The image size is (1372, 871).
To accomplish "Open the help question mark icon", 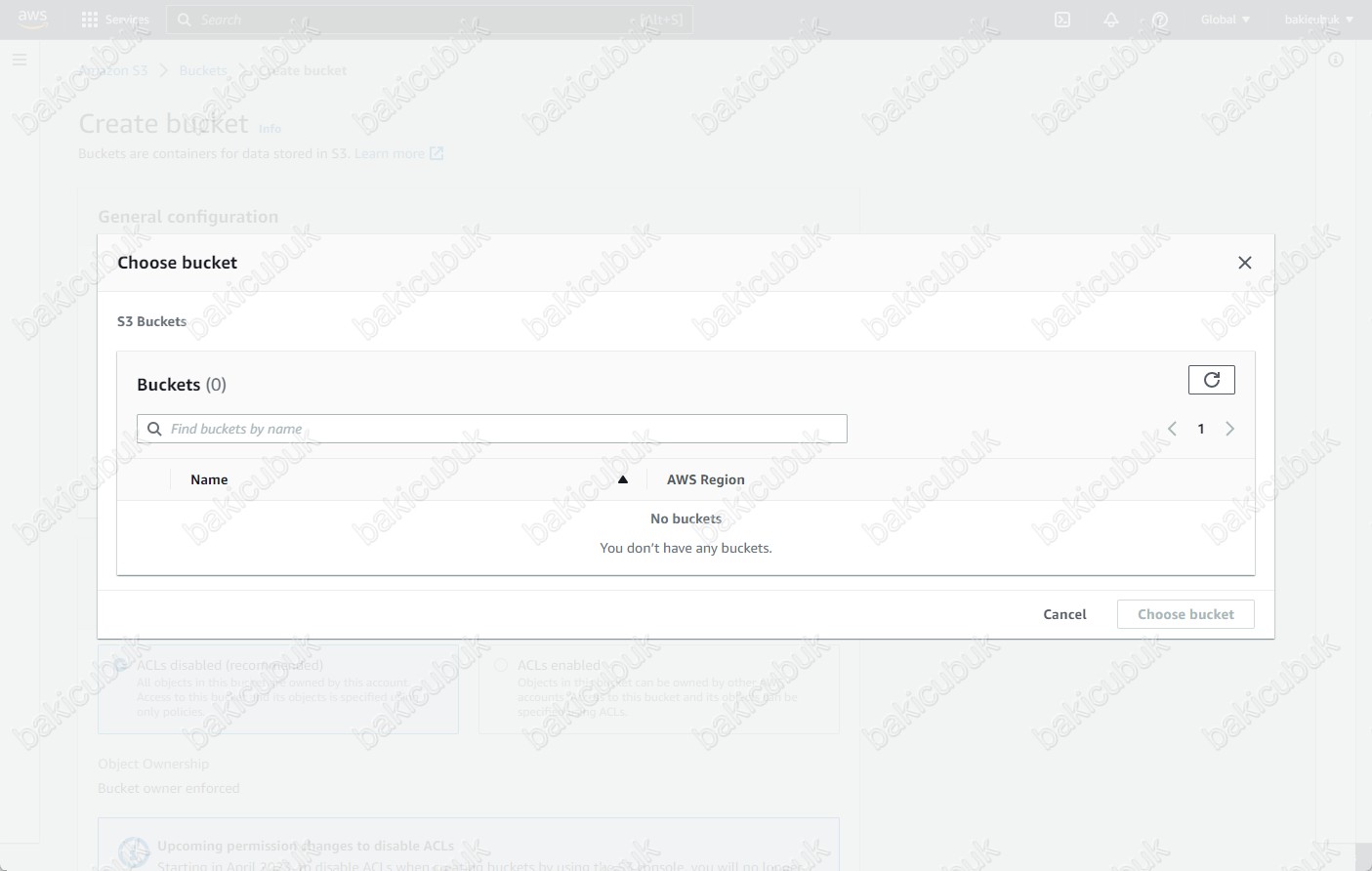I will coord(1160,20).
